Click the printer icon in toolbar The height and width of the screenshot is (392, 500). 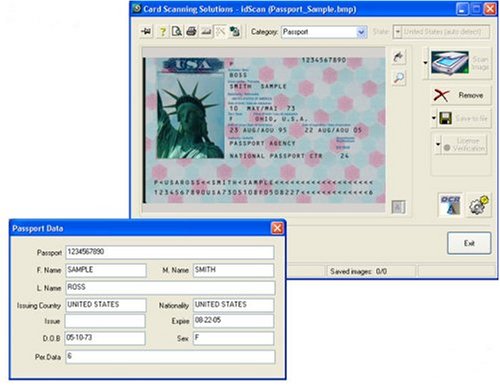[191, 32]
